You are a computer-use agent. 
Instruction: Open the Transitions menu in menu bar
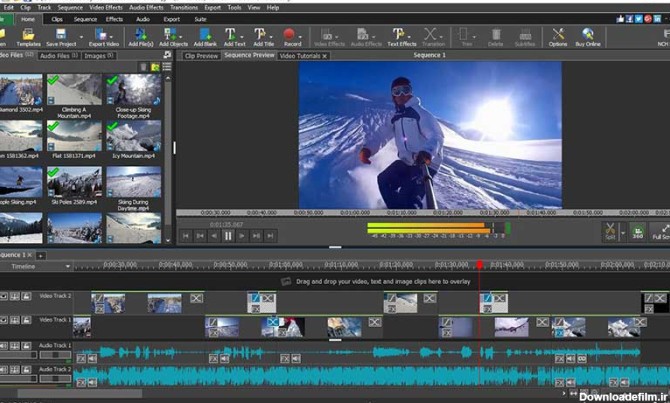click(184, 7)
